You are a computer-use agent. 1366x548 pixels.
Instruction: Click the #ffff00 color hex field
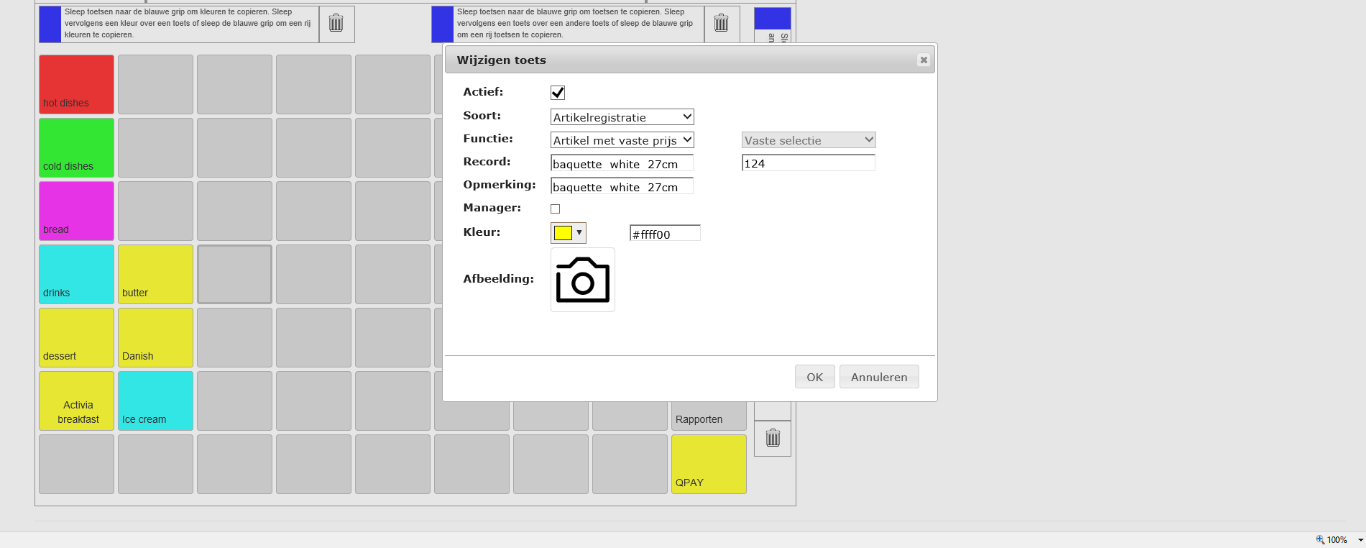tap(665, 233)
